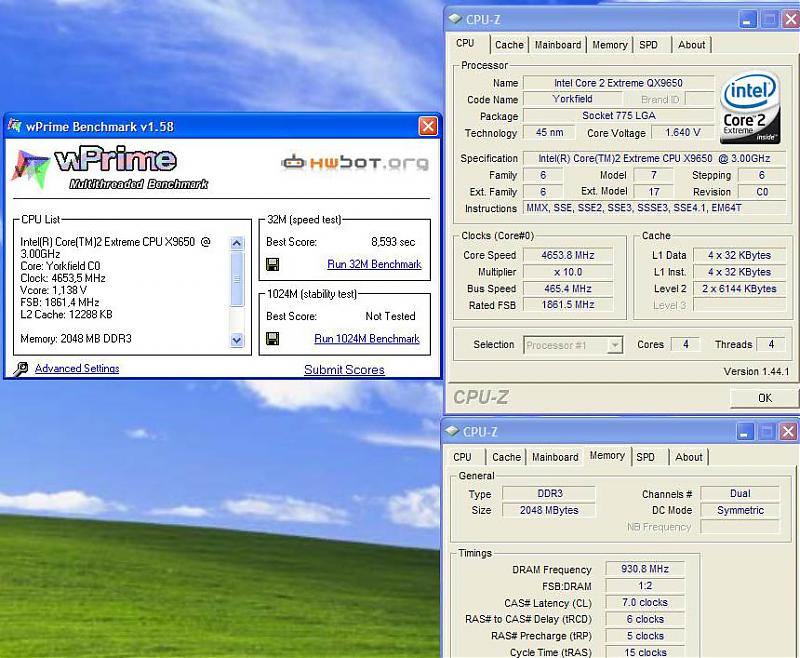Click the Threads count field
800x658 pixels.
(x=771, y=344)
